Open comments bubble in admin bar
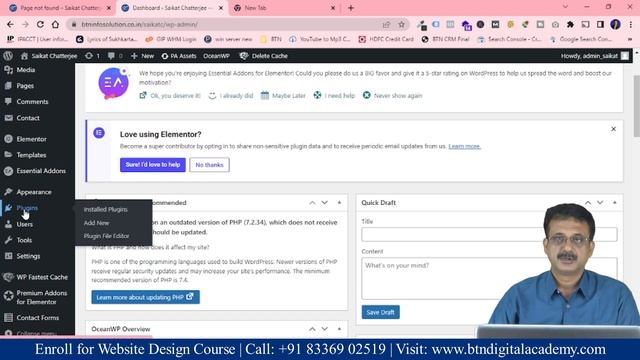The width and height of the screenshot is (640, 360). 115,56
